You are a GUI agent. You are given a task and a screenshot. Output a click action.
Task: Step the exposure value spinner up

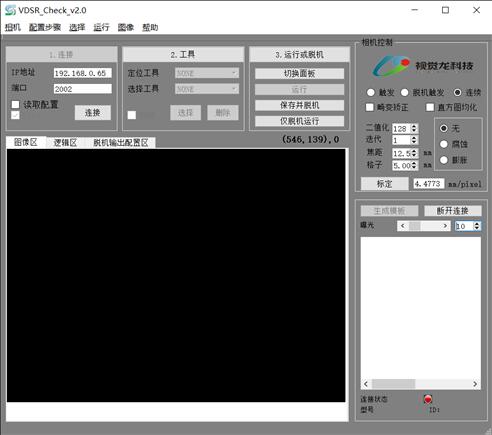(477, 224)
